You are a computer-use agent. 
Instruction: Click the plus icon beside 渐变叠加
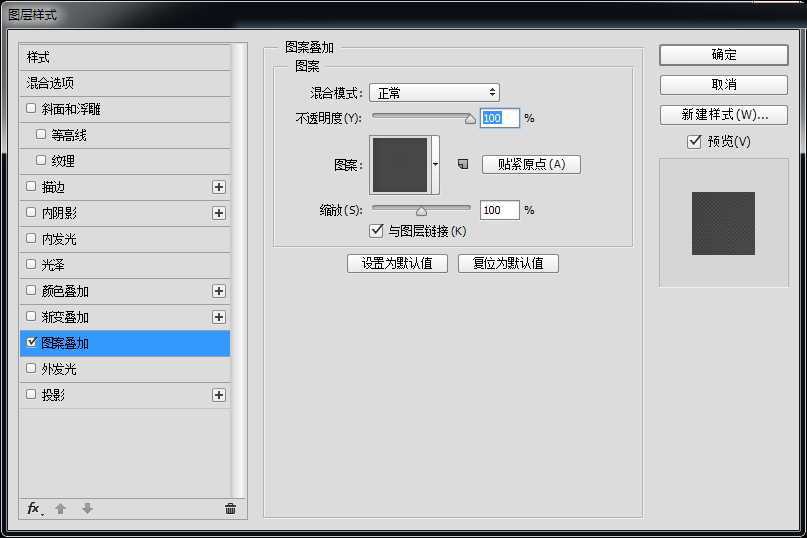coord(219,317)
